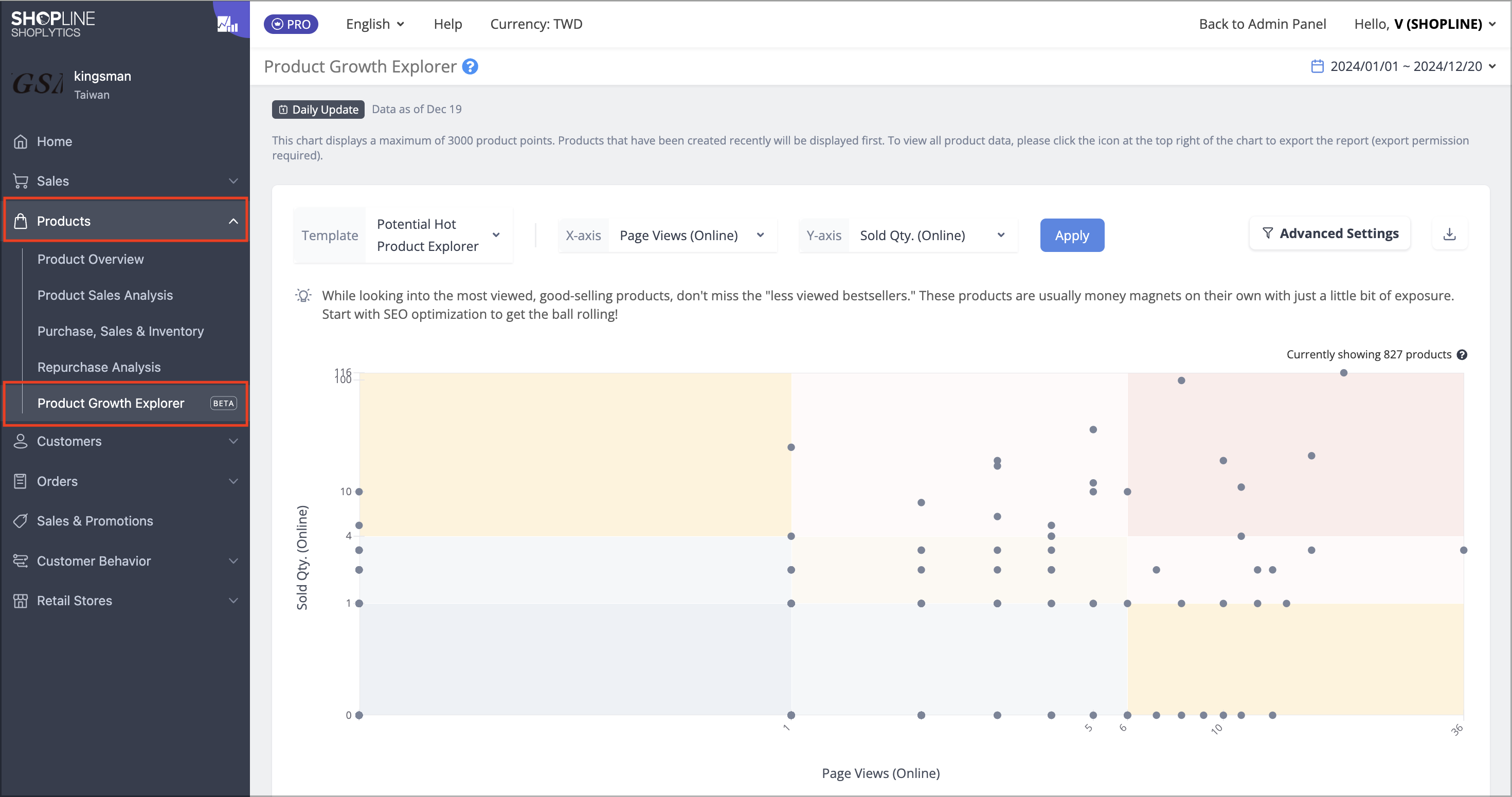Image resolution: width=1512 pixels, height=797 pixels.
Task: Go Back to Admin Panel
Action: point(1262,24)
